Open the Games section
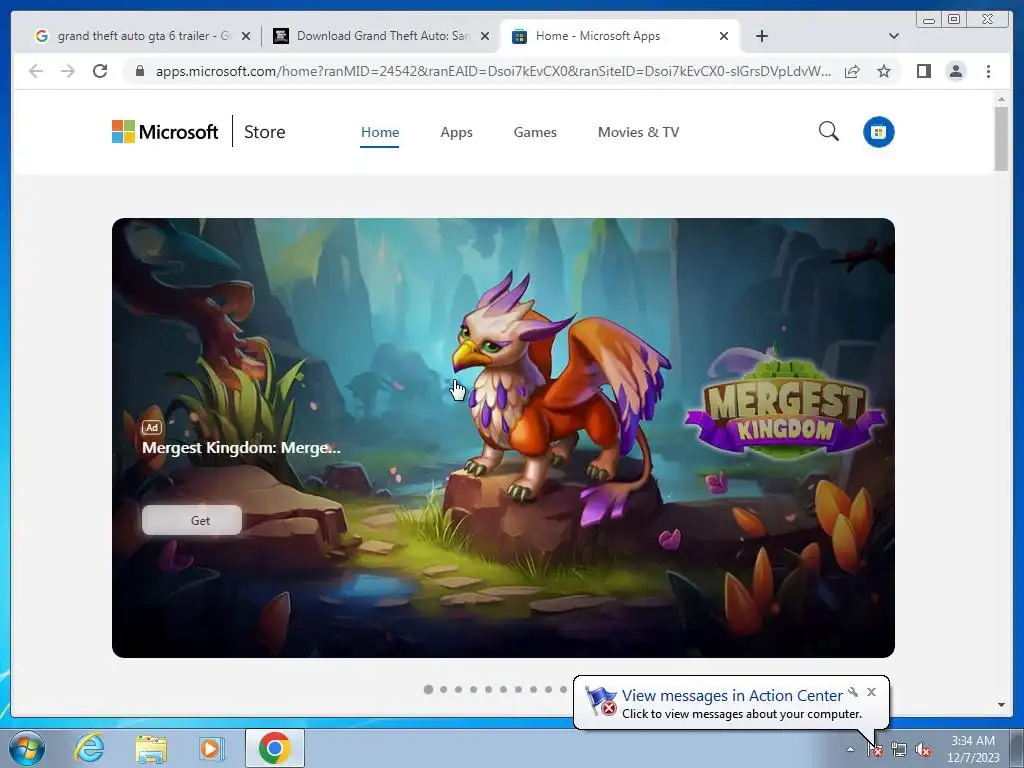The height and width of the screenshot is (768, 1024). click(x=535, y=132)
